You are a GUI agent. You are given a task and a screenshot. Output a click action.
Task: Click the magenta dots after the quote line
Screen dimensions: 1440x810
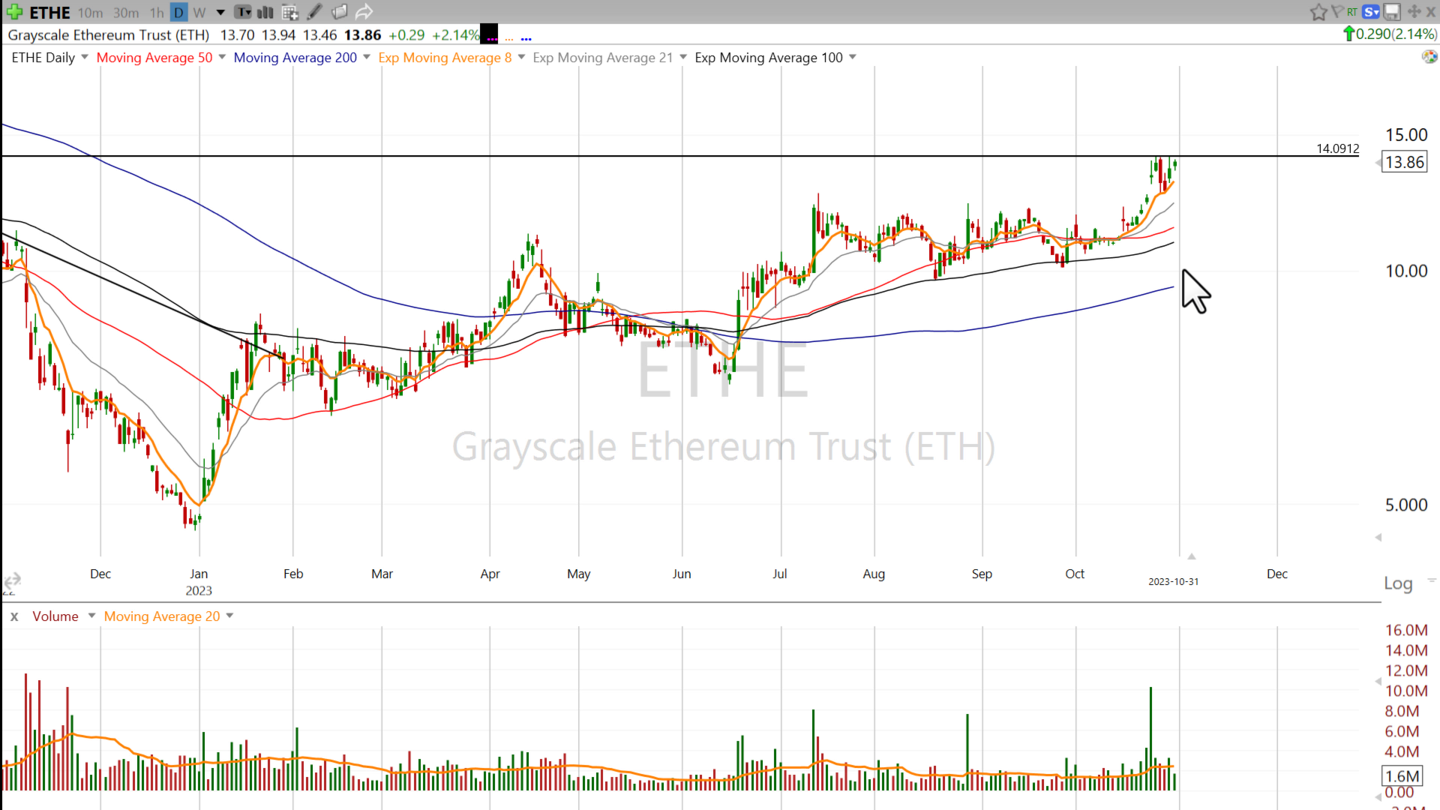492,39
